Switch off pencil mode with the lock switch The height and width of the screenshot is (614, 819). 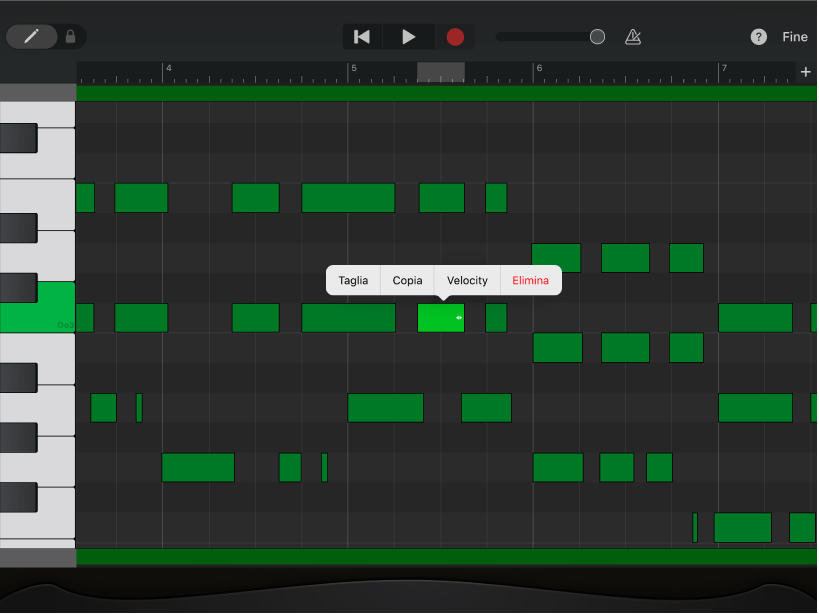point(70,36)
